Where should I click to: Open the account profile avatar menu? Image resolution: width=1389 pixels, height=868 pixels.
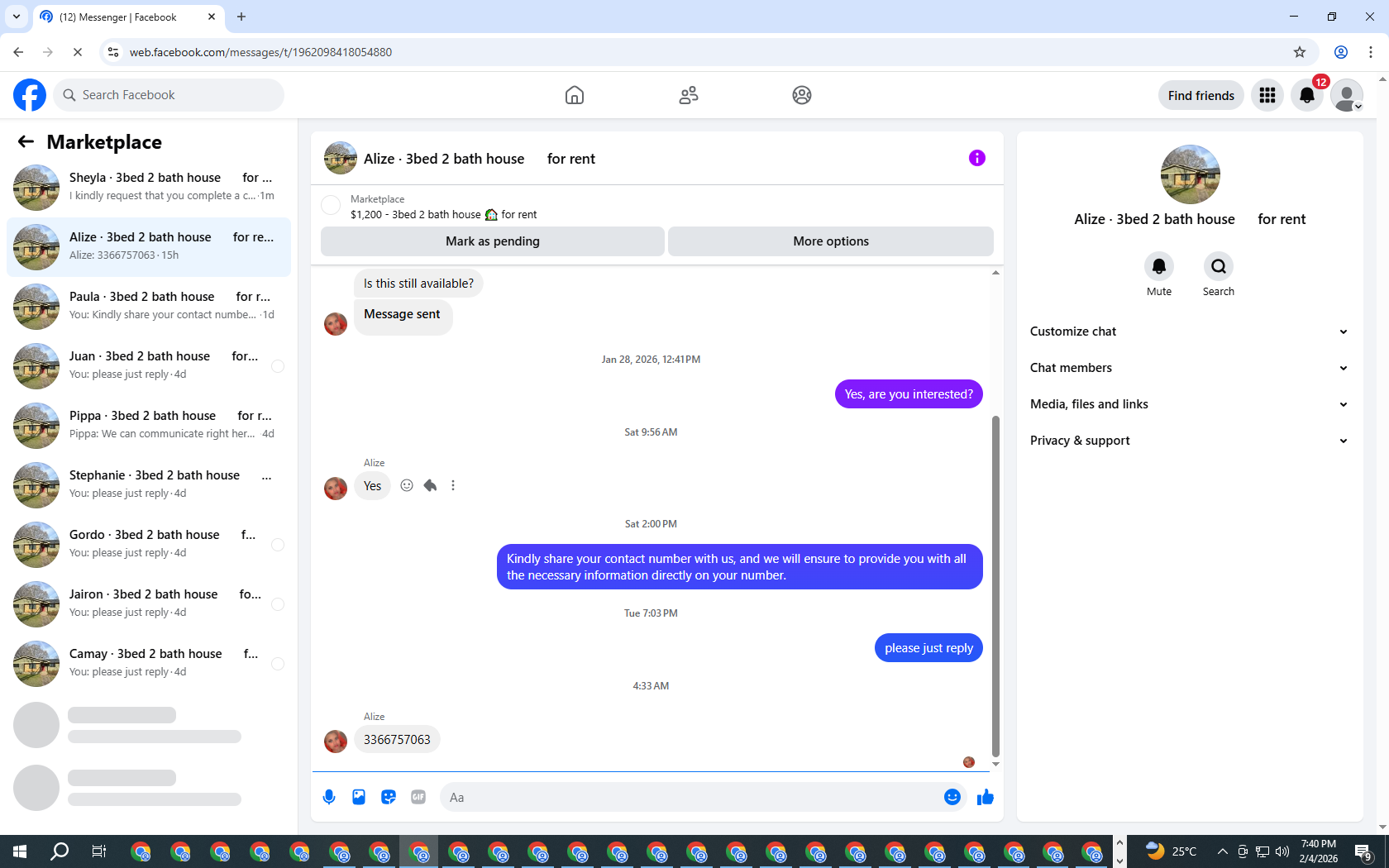point(1347,95)
